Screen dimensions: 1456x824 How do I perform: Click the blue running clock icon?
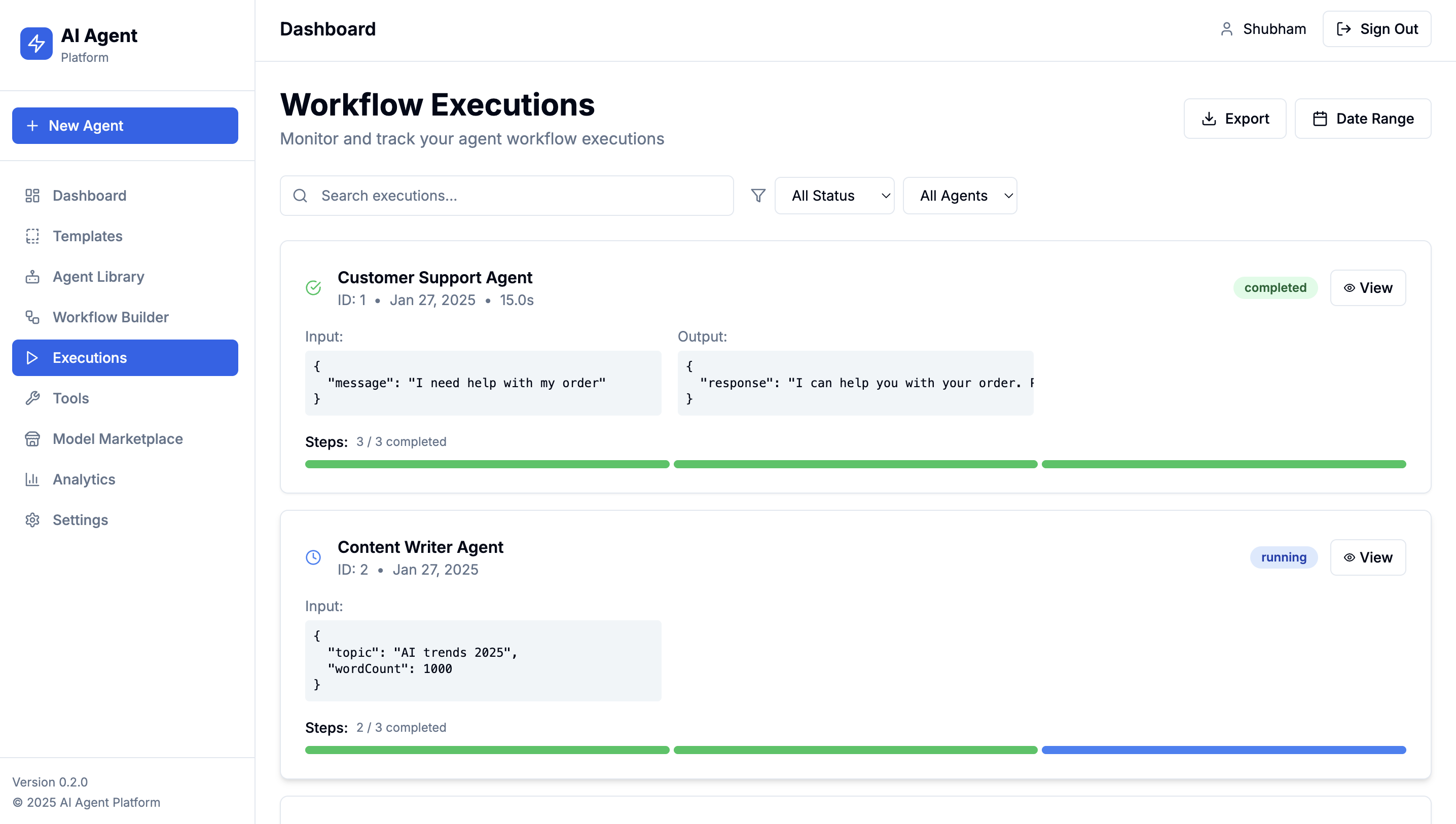[x=313, y=557]
